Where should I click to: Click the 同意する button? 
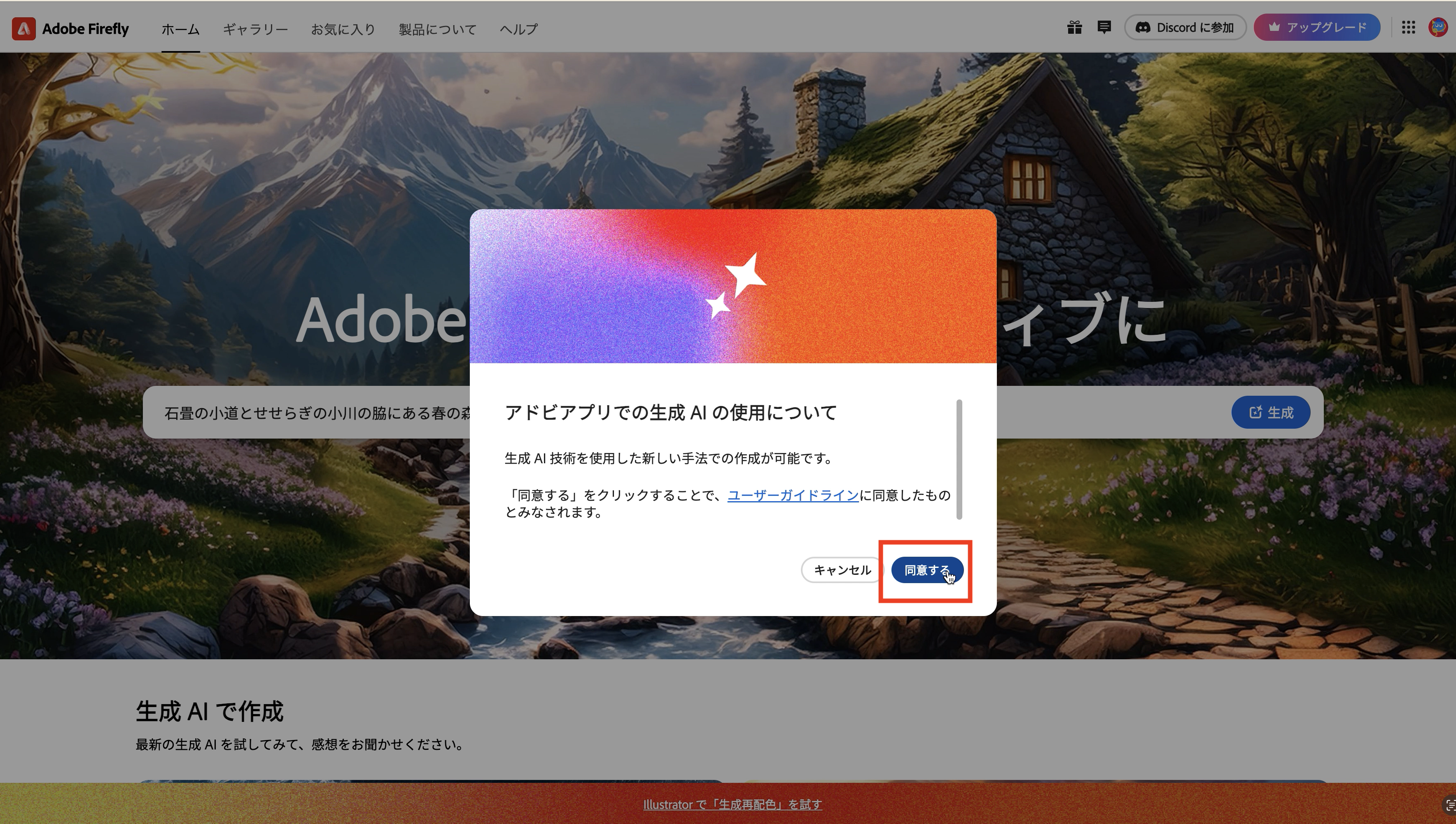[x=927, y=570]
